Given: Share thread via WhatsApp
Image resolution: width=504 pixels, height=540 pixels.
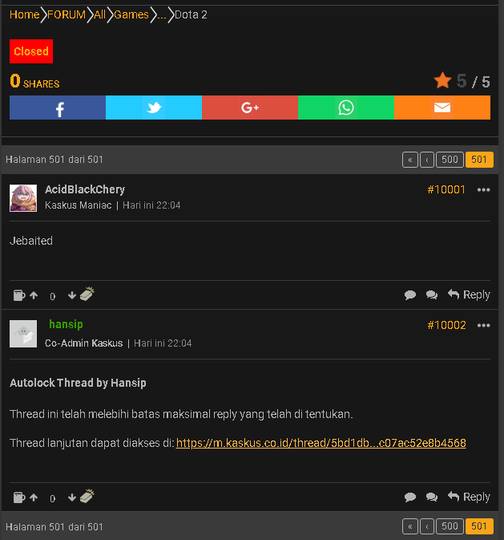Looking at the screenshot, I should click(346, 108).
